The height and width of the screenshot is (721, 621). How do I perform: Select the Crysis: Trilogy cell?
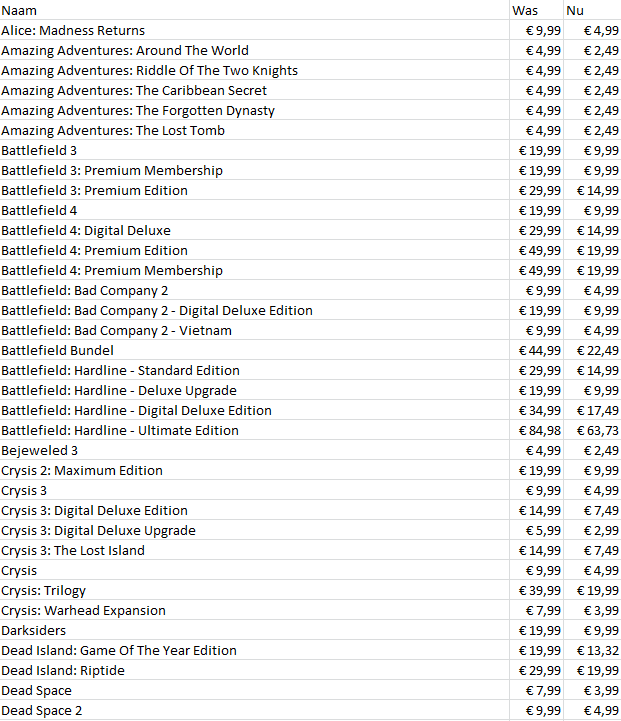click(255, 590)
